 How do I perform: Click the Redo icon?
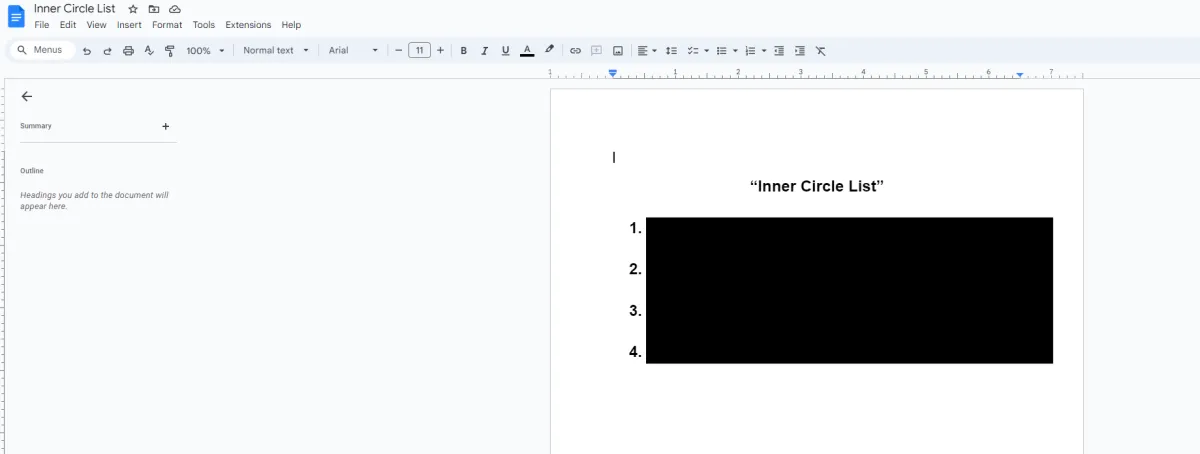point(107,50)
